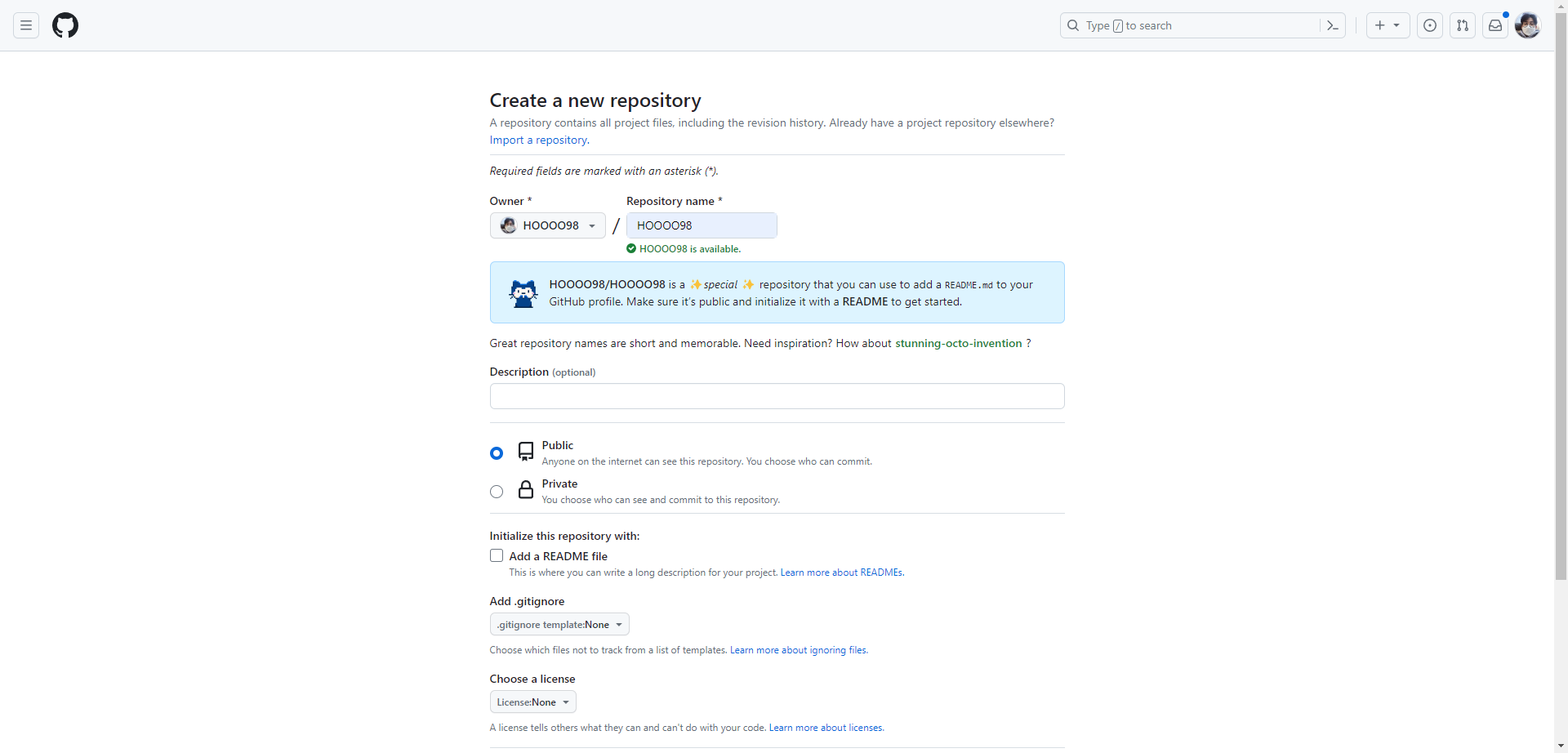The height and width of the screenshot is (753, 1568).
Task: Click the avatar inside Owner dropdown
Action: (508, 225)
